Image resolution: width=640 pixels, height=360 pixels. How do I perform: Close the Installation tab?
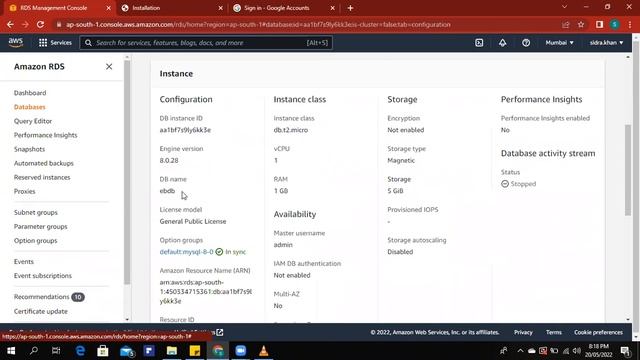[220, 8]
